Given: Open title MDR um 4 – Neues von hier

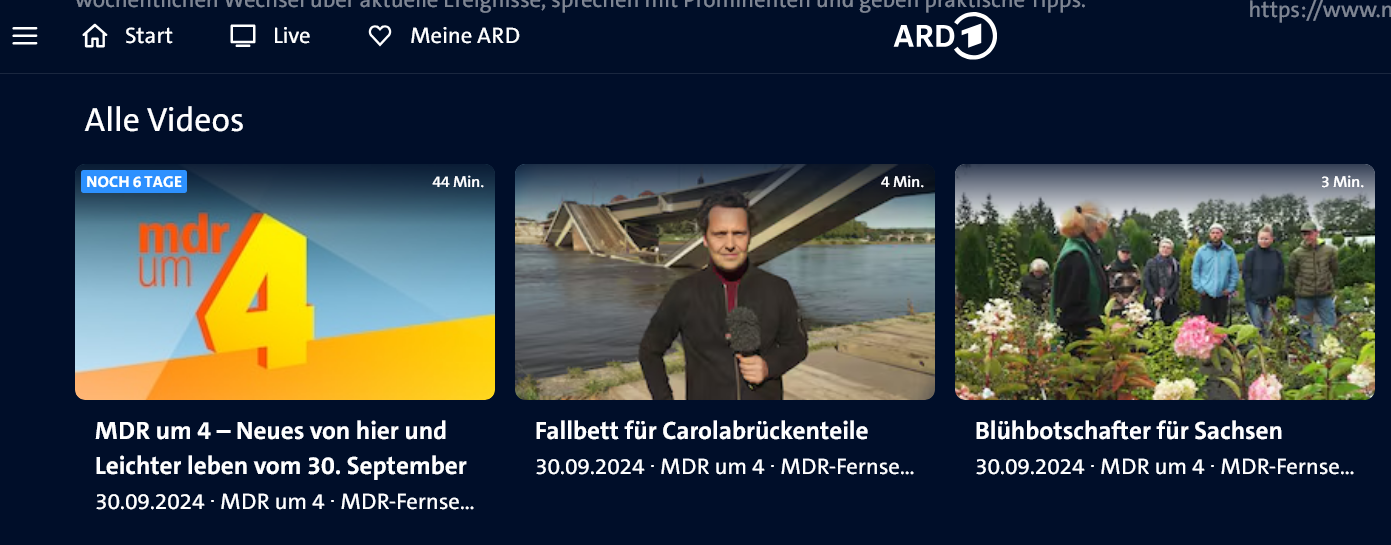Looking at the screenshot, I should 281,449.
